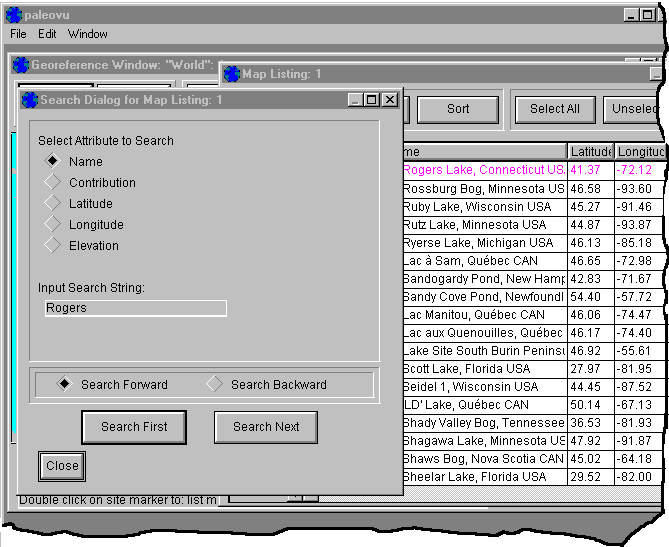Viewport: 669px width, 547px height.
Task: Open the Window menu
Action: (88, 34)
